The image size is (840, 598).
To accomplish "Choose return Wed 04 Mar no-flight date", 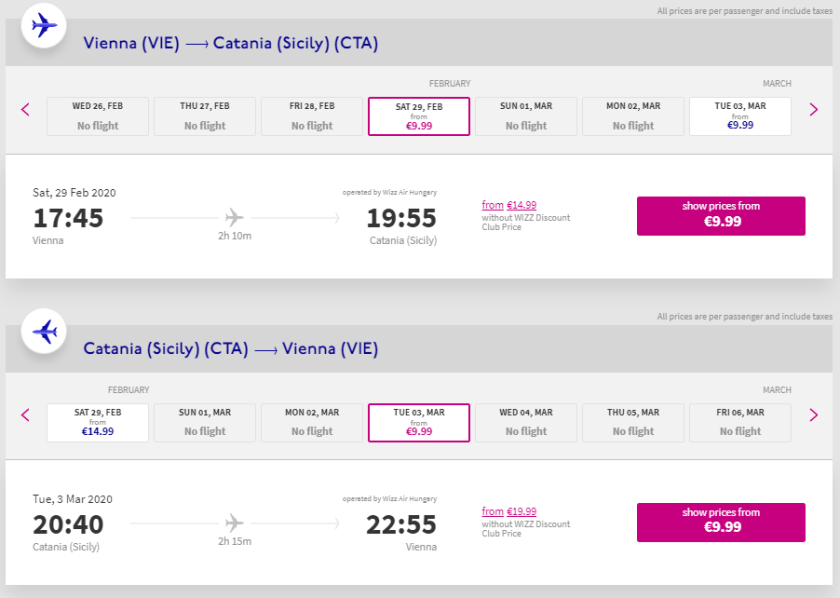I will pyautogui.click(x=526, y=422).
